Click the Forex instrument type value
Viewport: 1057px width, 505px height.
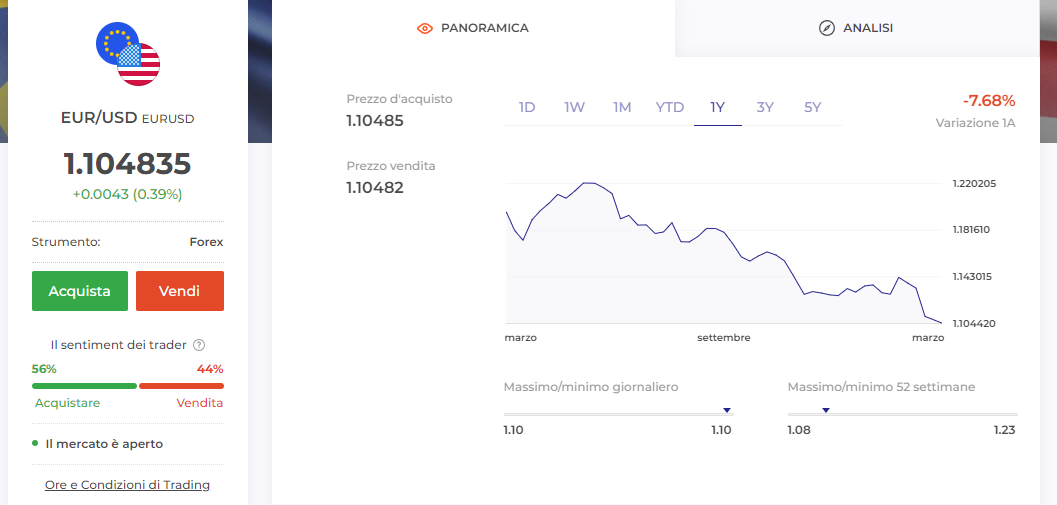206,242
